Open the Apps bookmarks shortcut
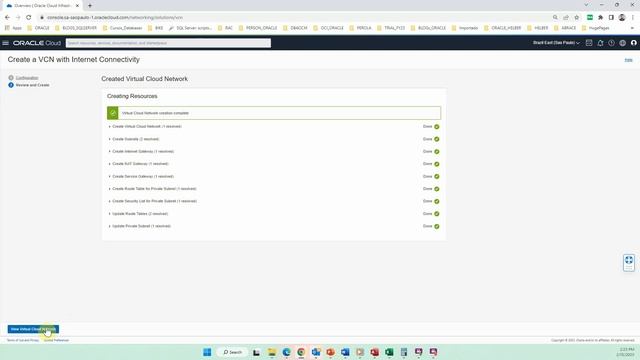 13,28
